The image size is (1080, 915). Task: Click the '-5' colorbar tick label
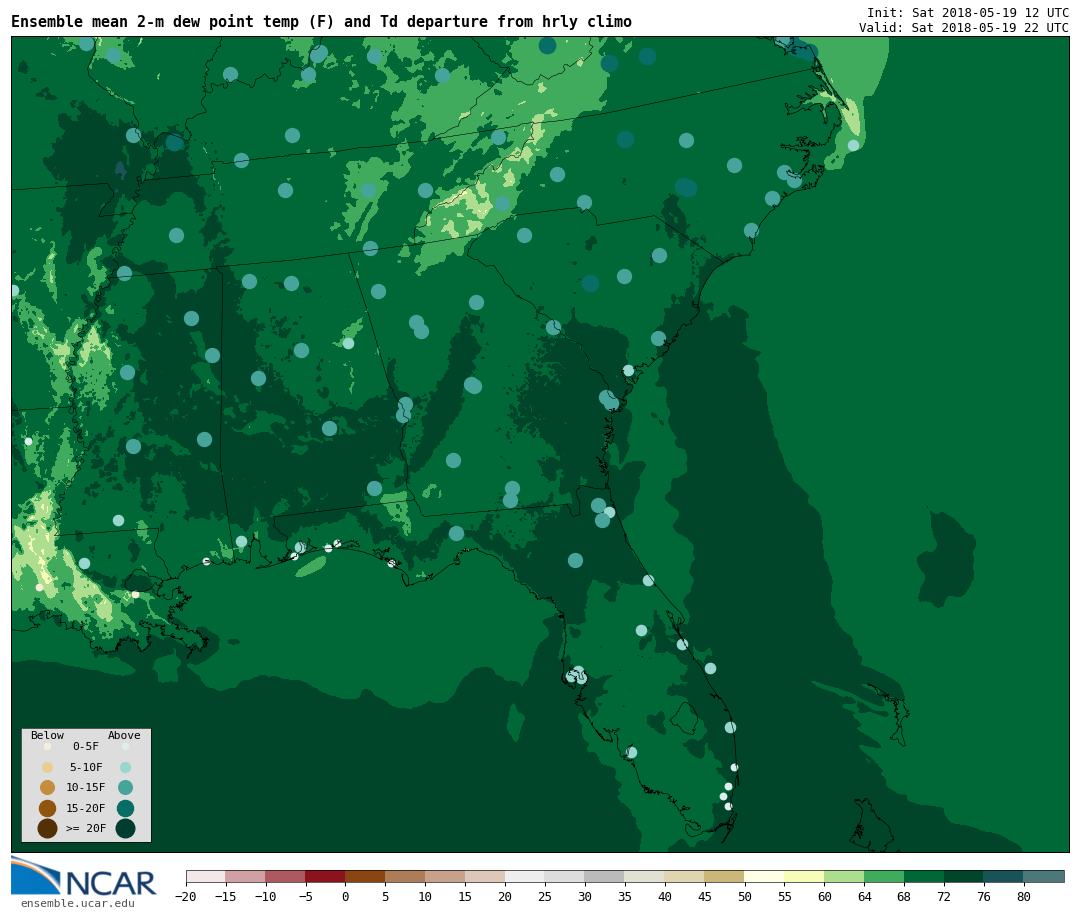click(x=306, y=896)
